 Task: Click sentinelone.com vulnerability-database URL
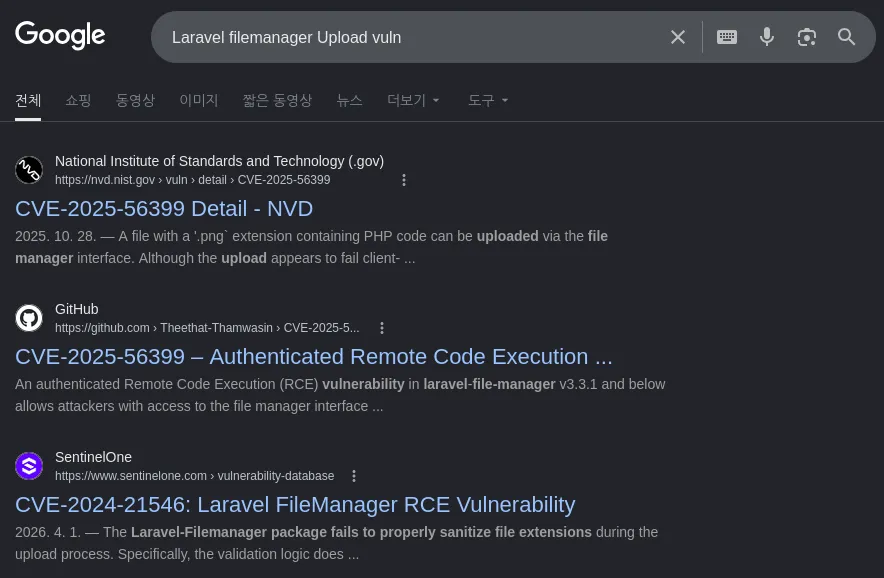pyautogui.click(x=195, y=476)
